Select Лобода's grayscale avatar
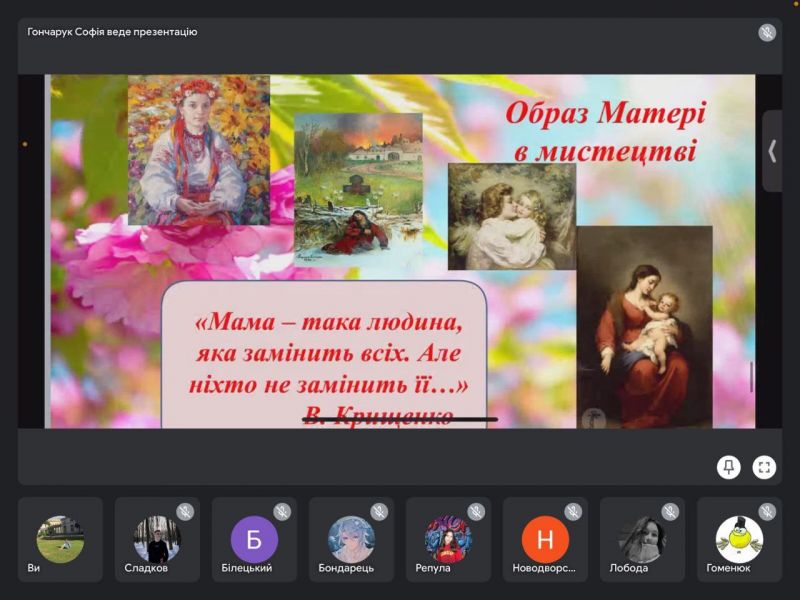Image resolution: width=800 pixels, height=600 pixels. tap(642, 539)
